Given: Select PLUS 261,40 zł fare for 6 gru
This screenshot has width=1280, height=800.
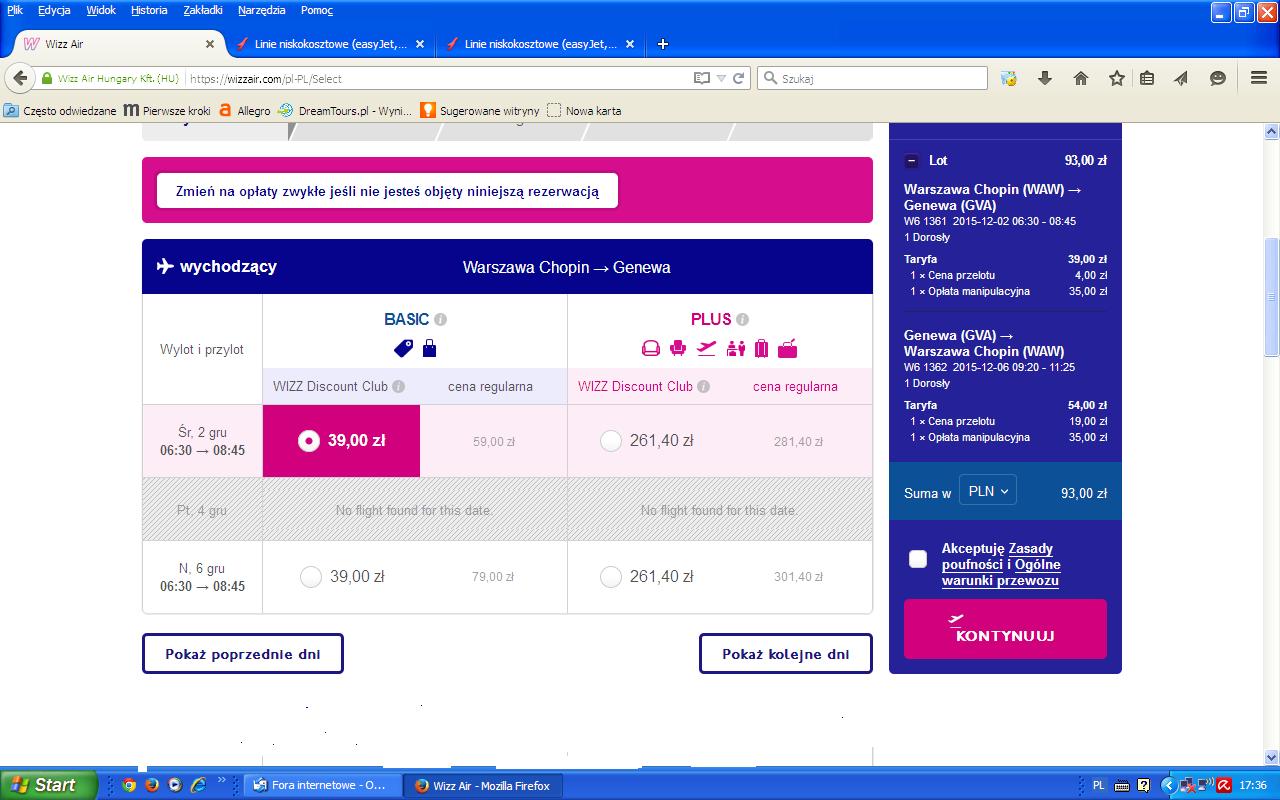Looking at the screenshot, I should tap(611, 576).
